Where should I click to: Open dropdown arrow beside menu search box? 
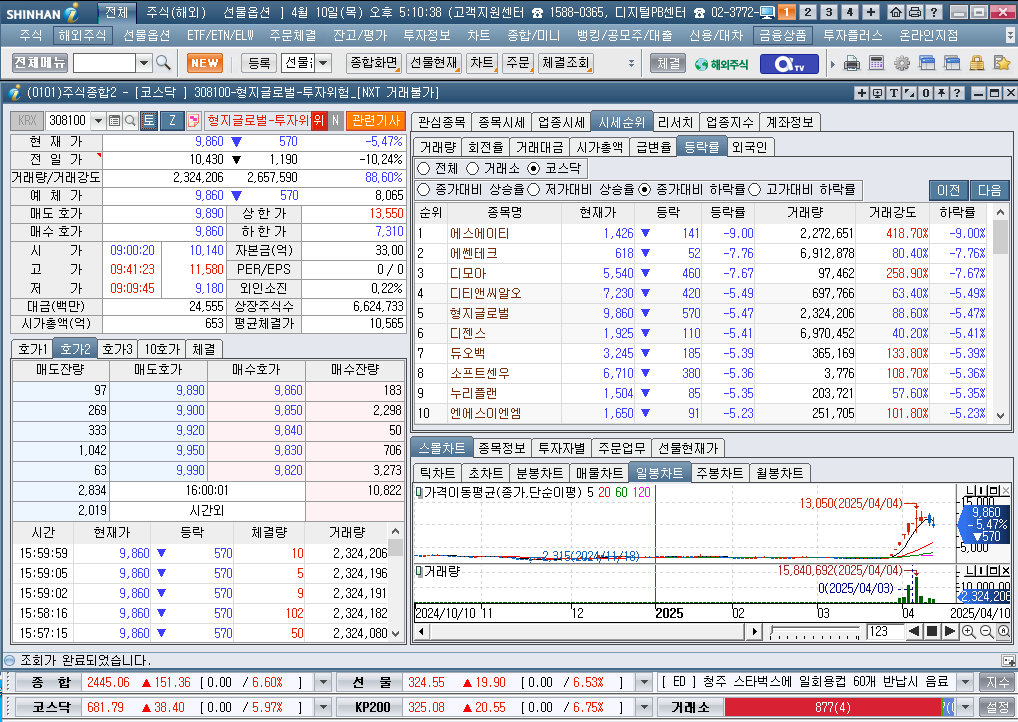click(144, 63)
